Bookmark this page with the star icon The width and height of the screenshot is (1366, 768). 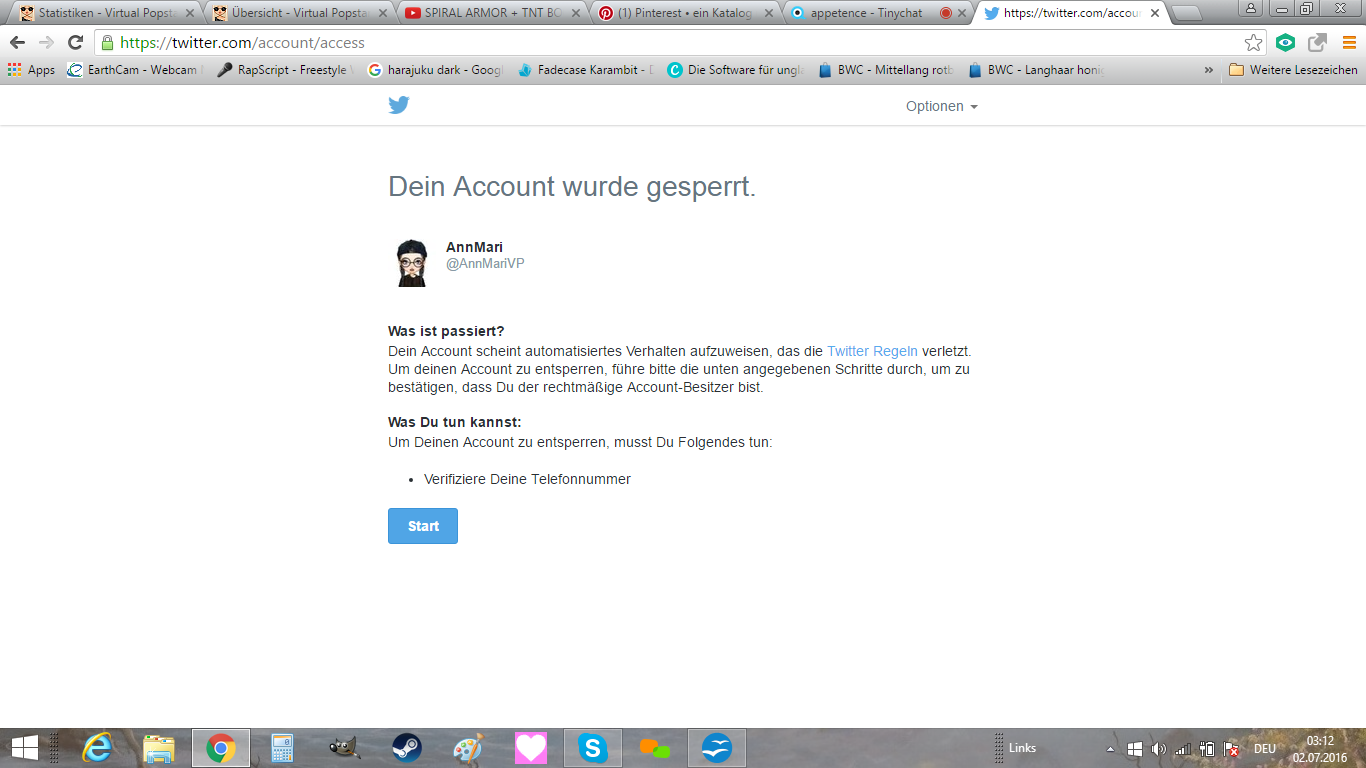(1253, 43)
